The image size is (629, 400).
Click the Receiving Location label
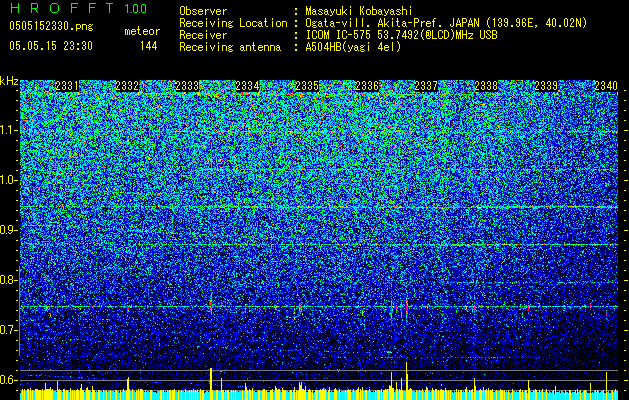coord(233,23)
